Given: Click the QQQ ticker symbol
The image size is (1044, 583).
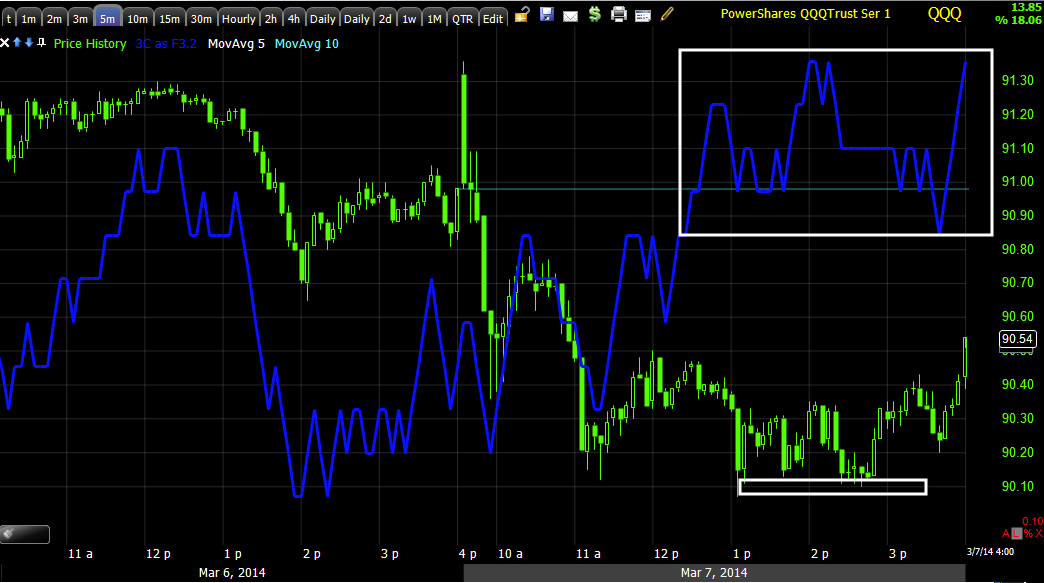Looking at the screenshot, I should 945,13.
